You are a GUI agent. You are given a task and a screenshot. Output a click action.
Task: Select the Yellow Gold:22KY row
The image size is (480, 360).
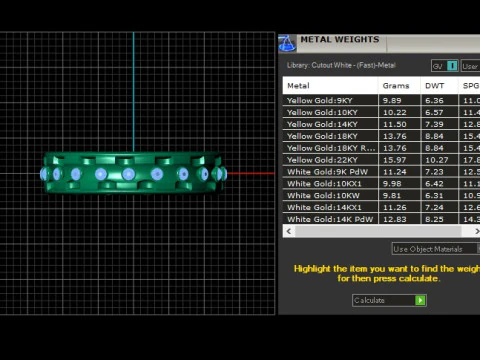tap(381, 160)
